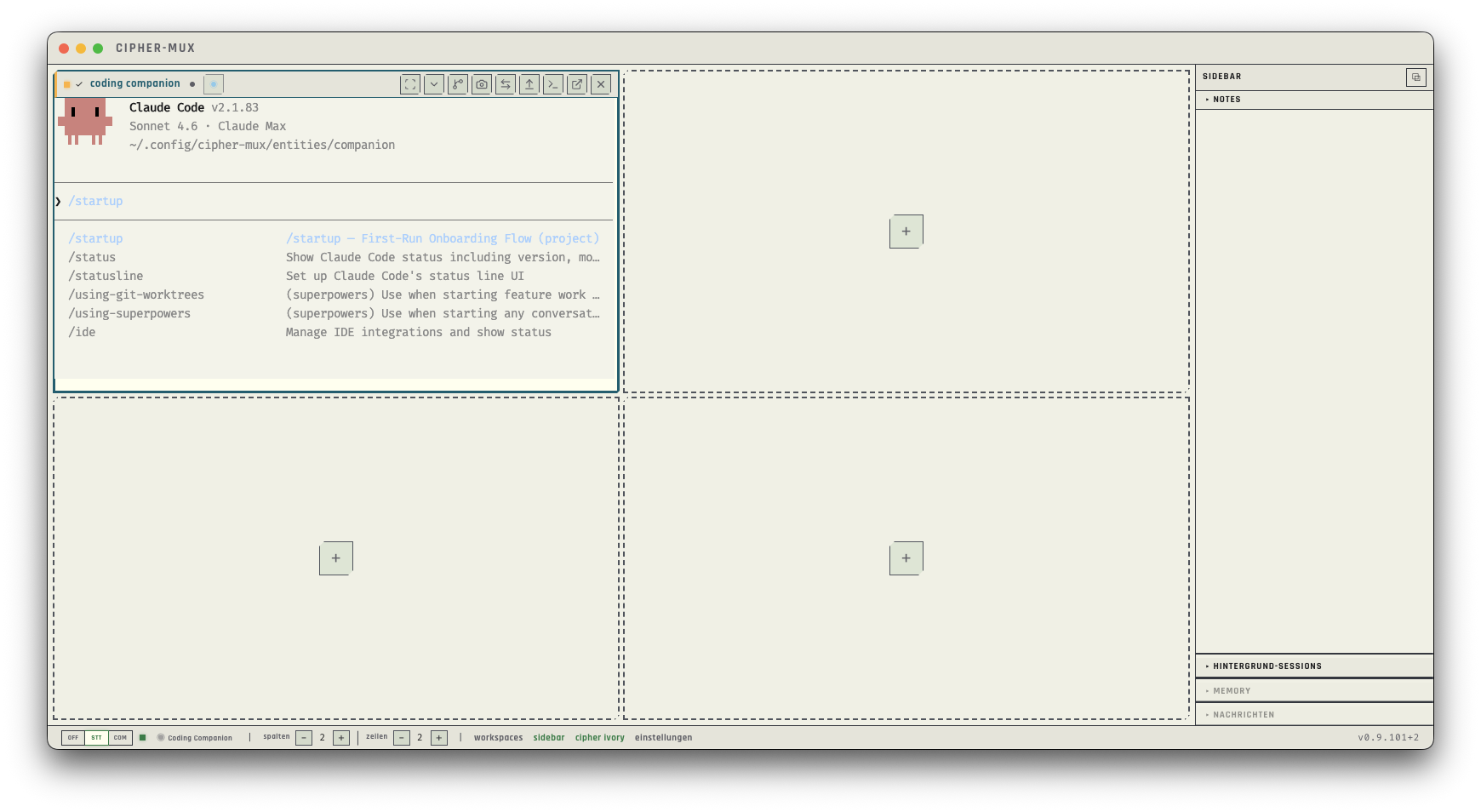Screen dimensions: 1481x812
Task: Click the git branch icon
Action: tap(458, 84)
